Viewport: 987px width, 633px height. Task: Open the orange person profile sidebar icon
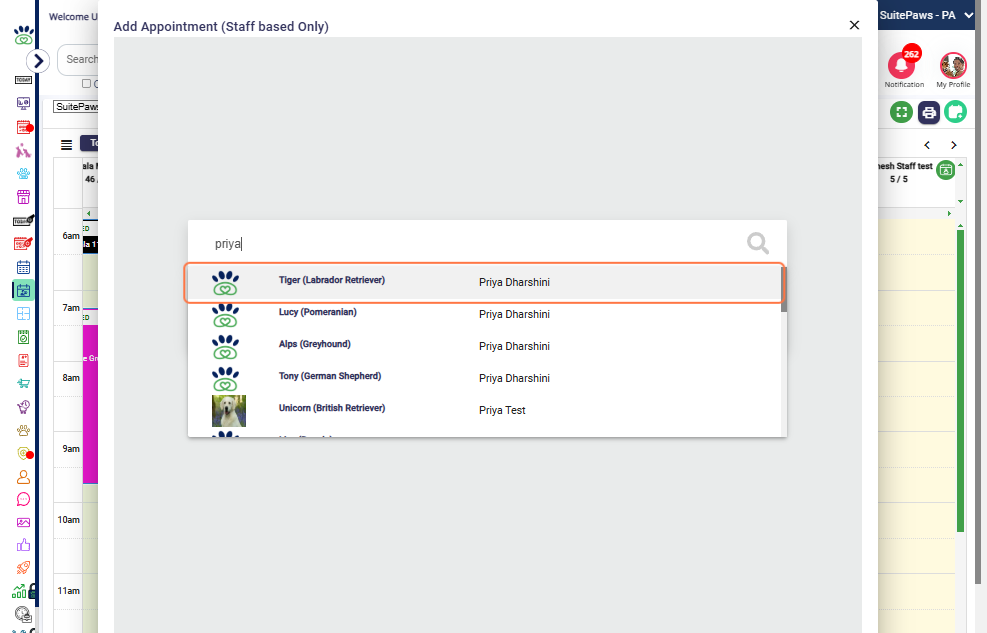(23, 476)
